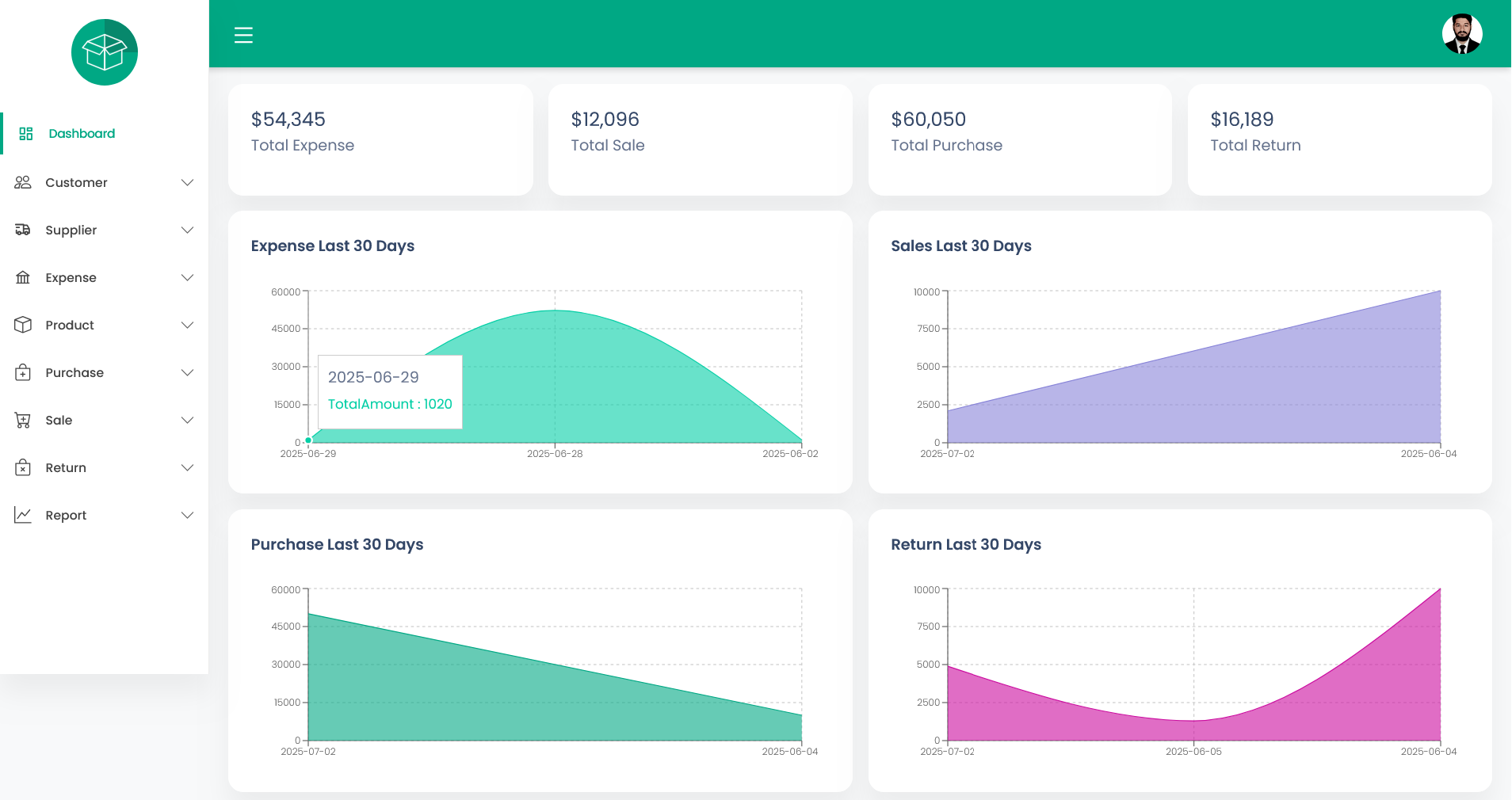Click the 2025-06-29 data point on Expense chart
1512x800 pixels.
(x=308, y=440)
